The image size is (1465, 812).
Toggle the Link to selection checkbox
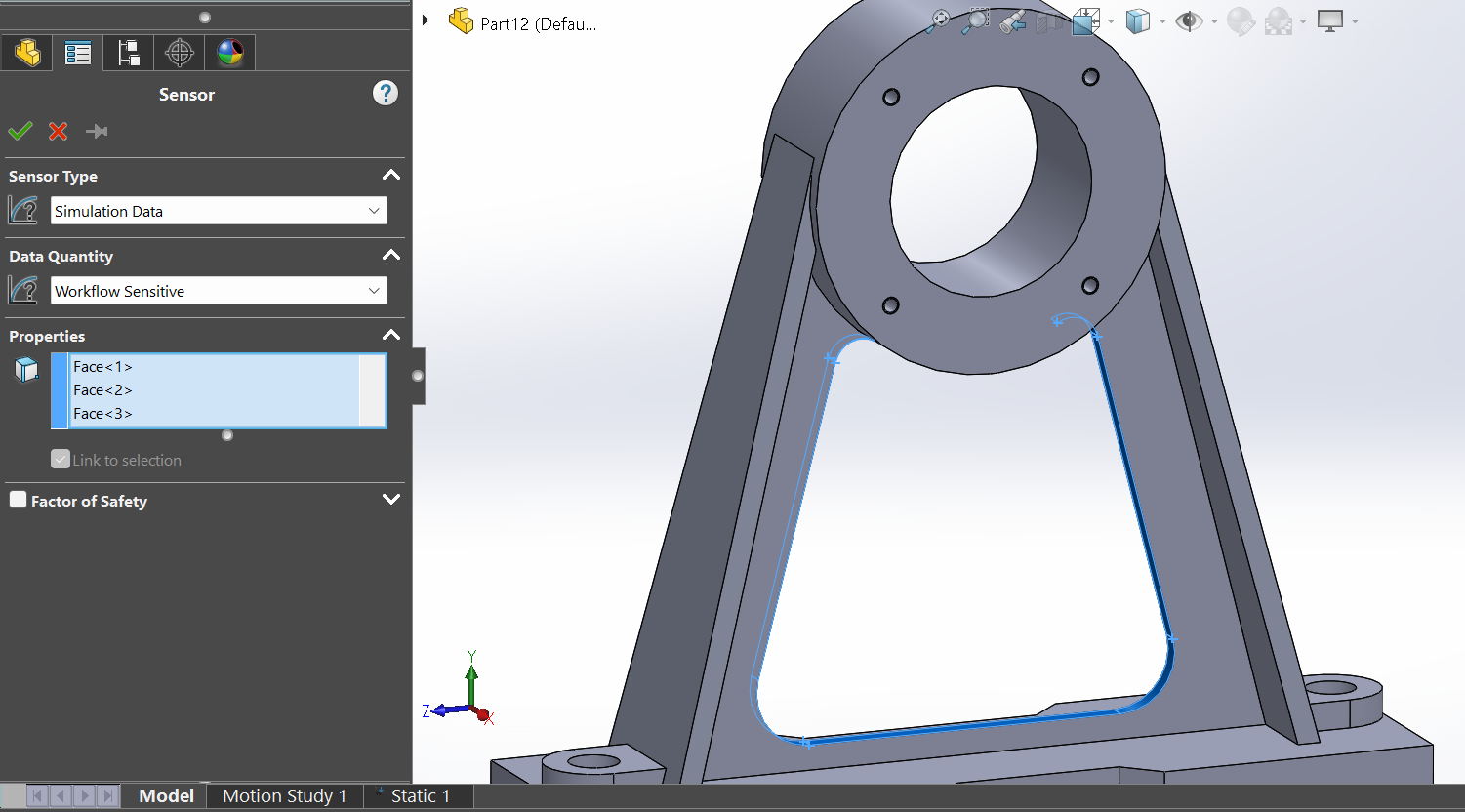click(61, 460)
